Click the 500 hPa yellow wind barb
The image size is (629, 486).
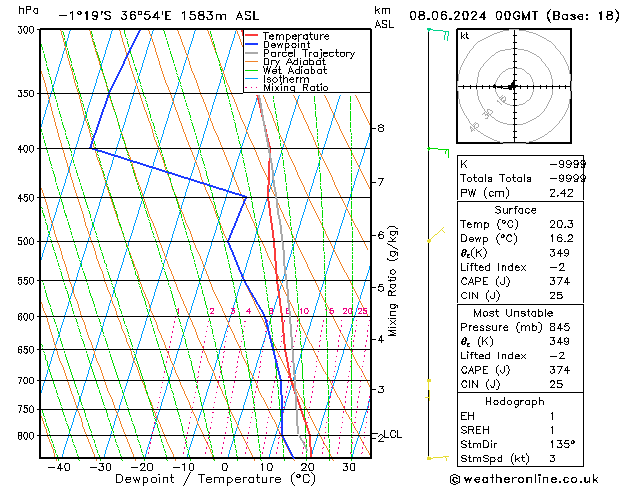[436, 235]
